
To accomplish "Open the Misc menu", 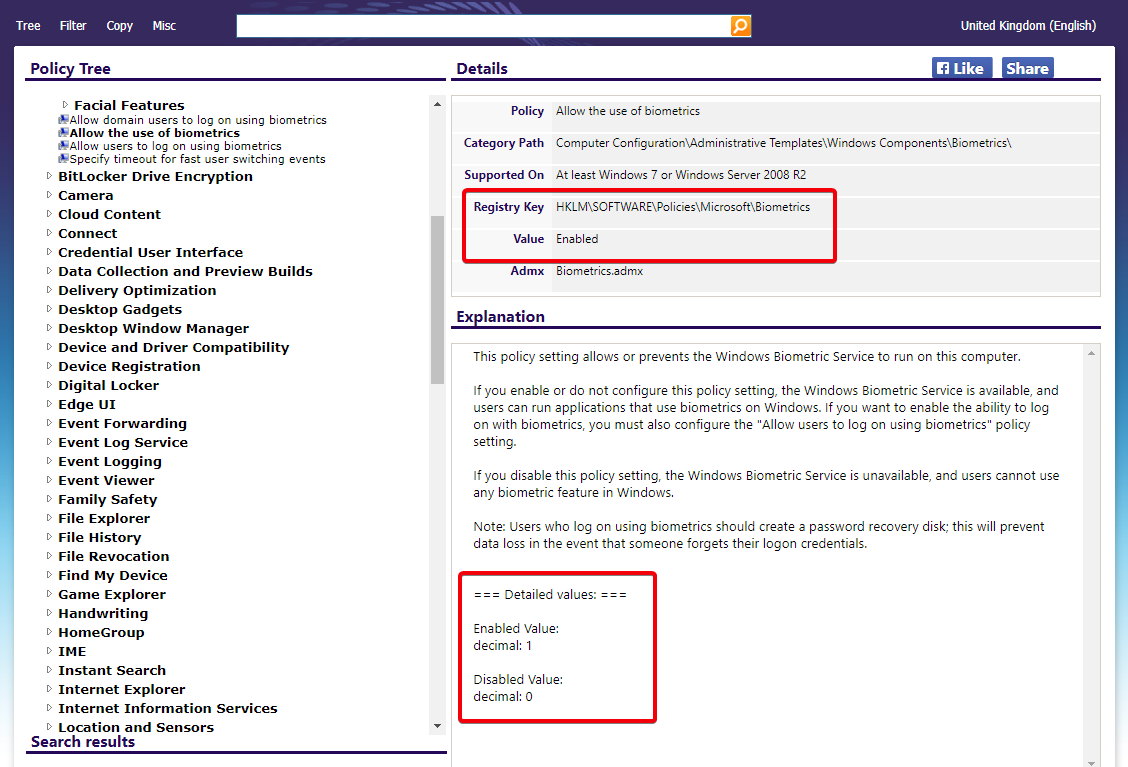I will [163, 25].
